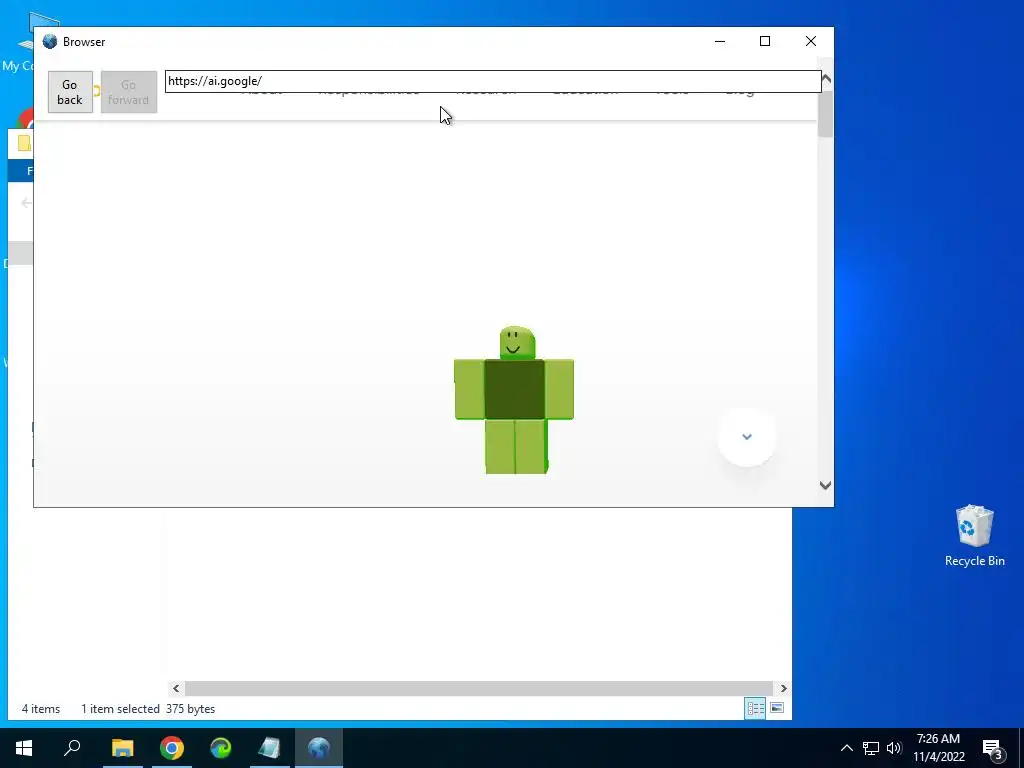Image resolution: width=1024 pixels, height=768 pixels.
Task: Click the Browser vertical scrollbar thumb
Action: coord(825,114)
